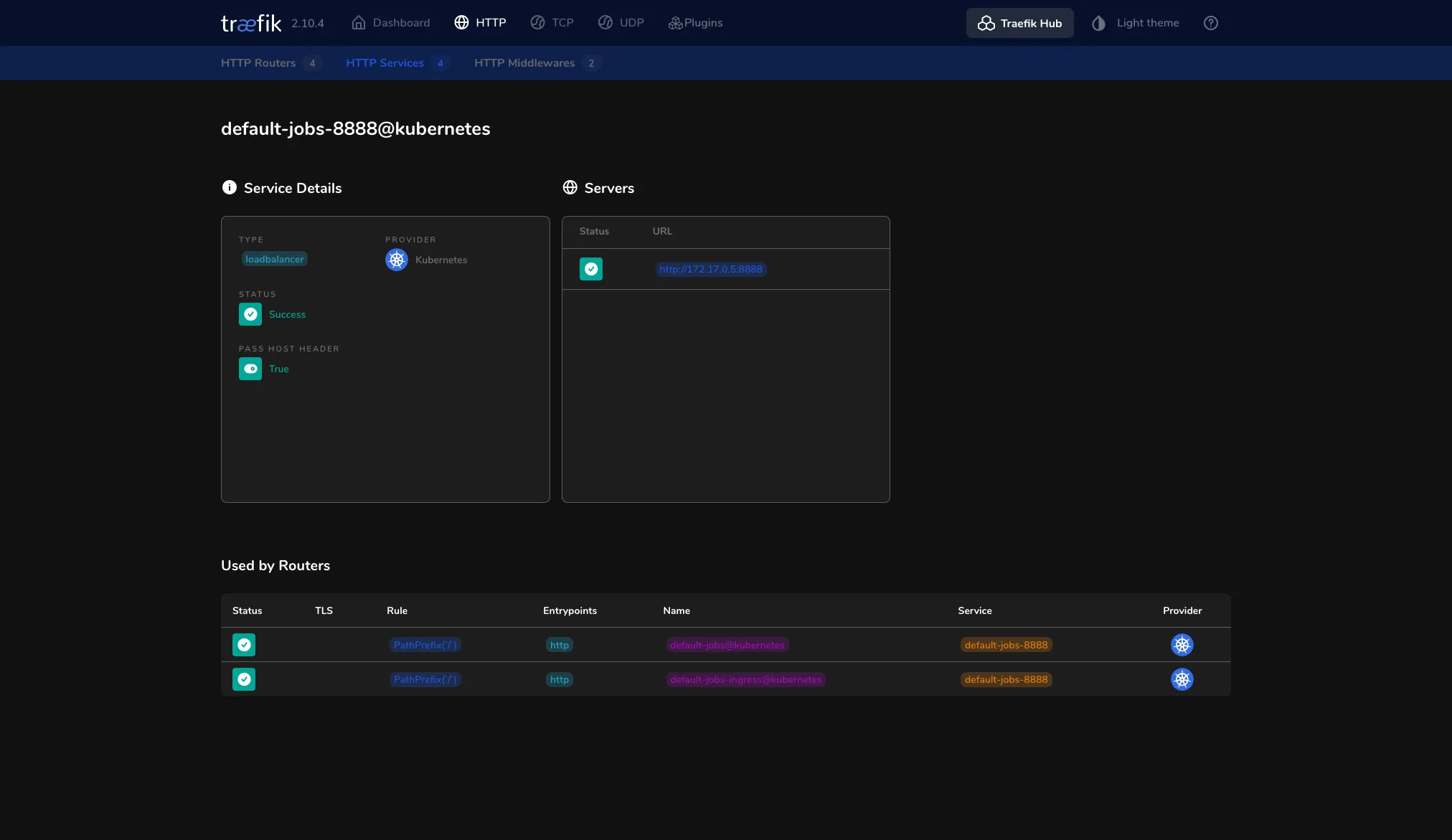Select the HTTP navigation item
Viewport: 1452px width, 840px height.
[x=480, y=23]
